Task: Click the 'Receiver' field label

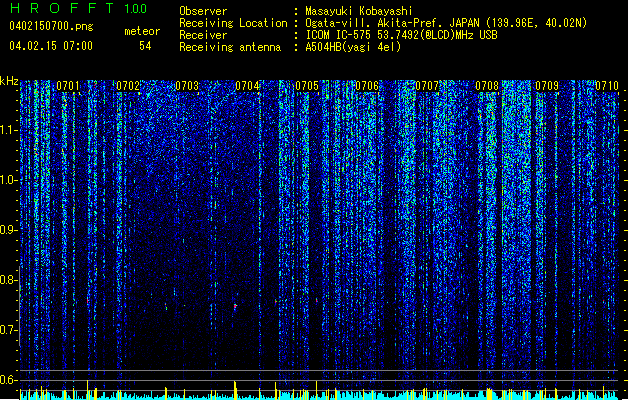Action: tap(203, 35)
